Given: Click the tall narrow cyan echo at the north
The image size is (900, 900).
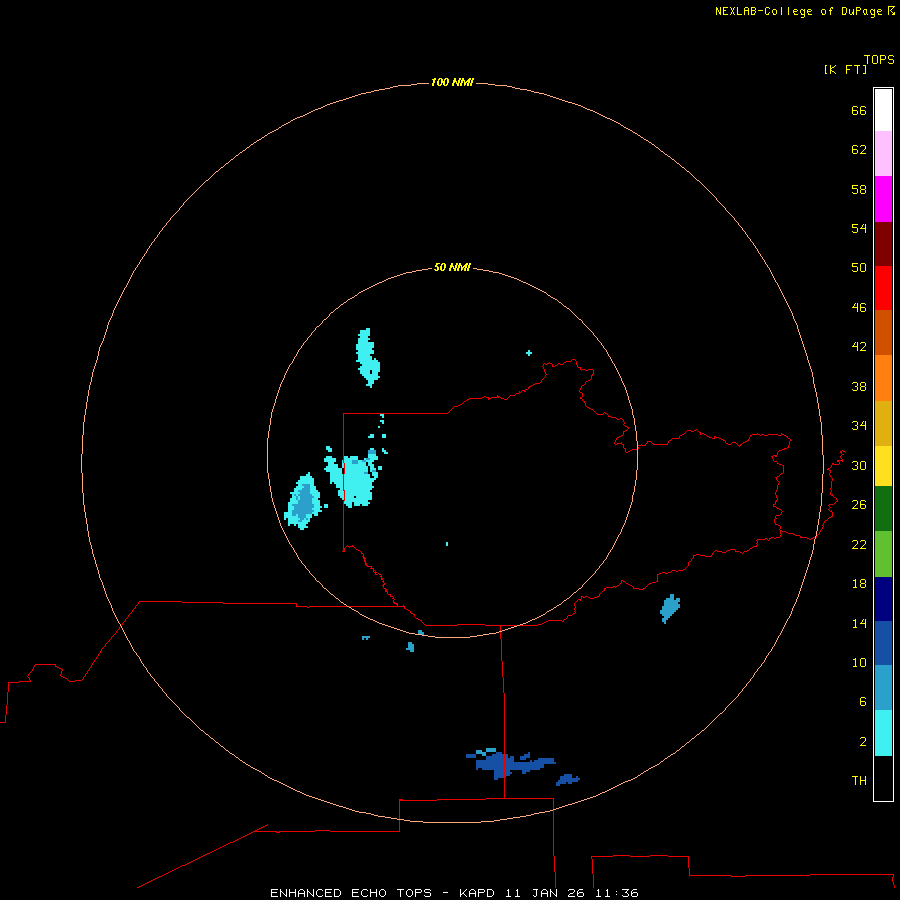Looking at the screenshot, I should pyautogui.click(x=367, y=357).
